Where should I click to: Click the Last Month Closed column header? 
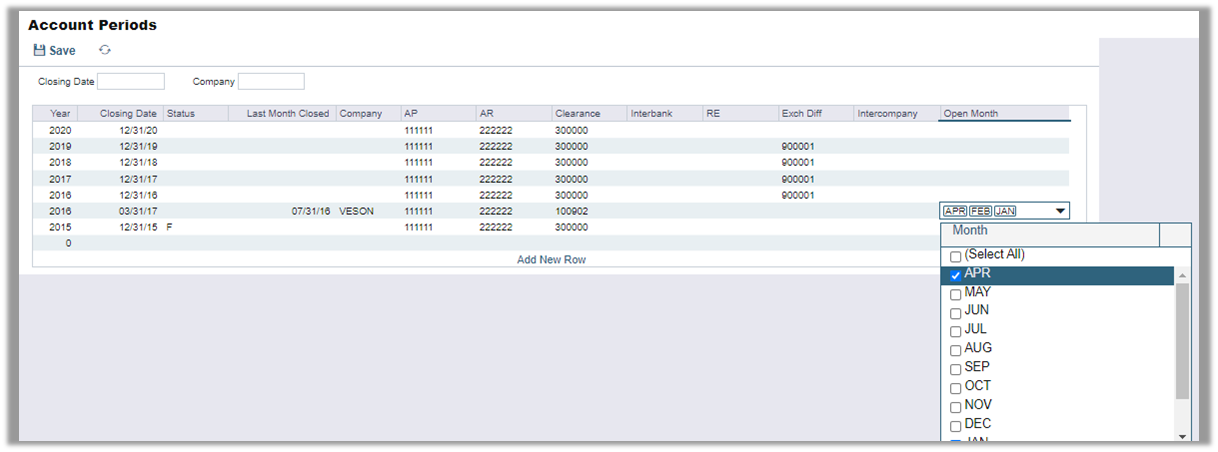(287, 113)
